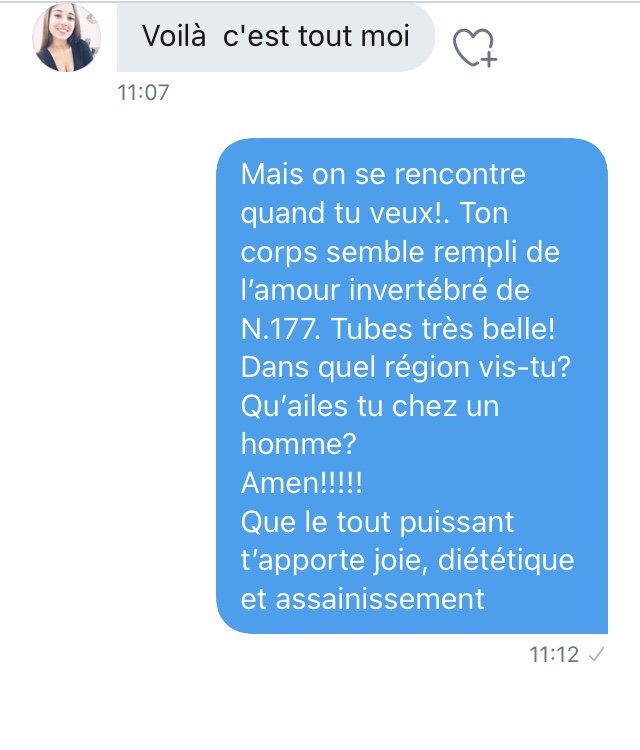
Task: Click the 11:07 timestamp
Action: click(x=143, y=93)
